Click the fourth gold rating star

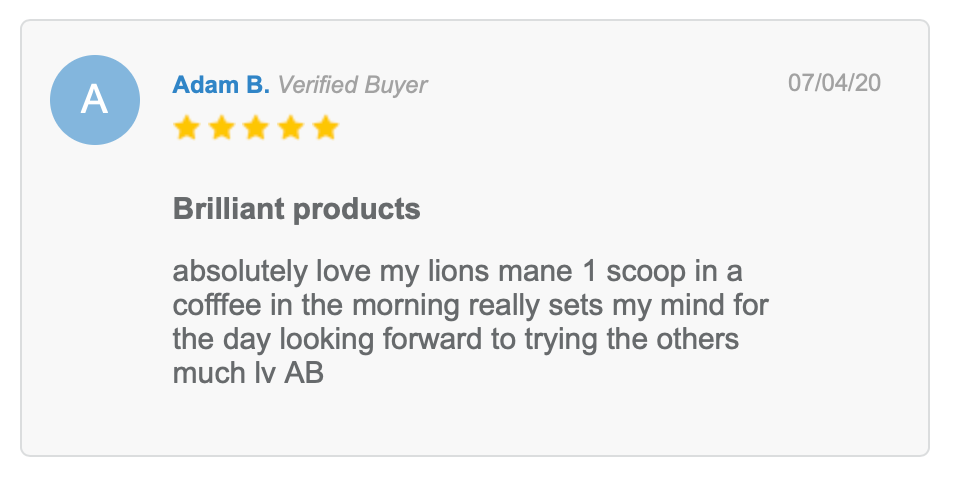click(x=291, y=128)
